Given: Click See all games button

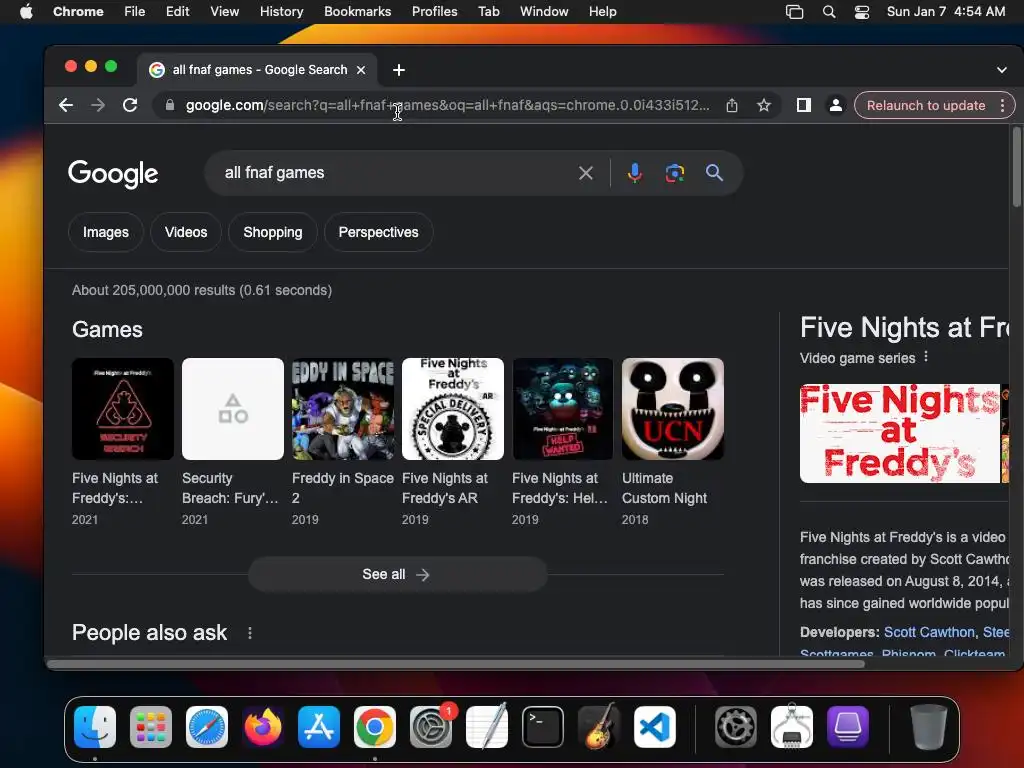Looking at the screenshot, I should click(397, 574).
